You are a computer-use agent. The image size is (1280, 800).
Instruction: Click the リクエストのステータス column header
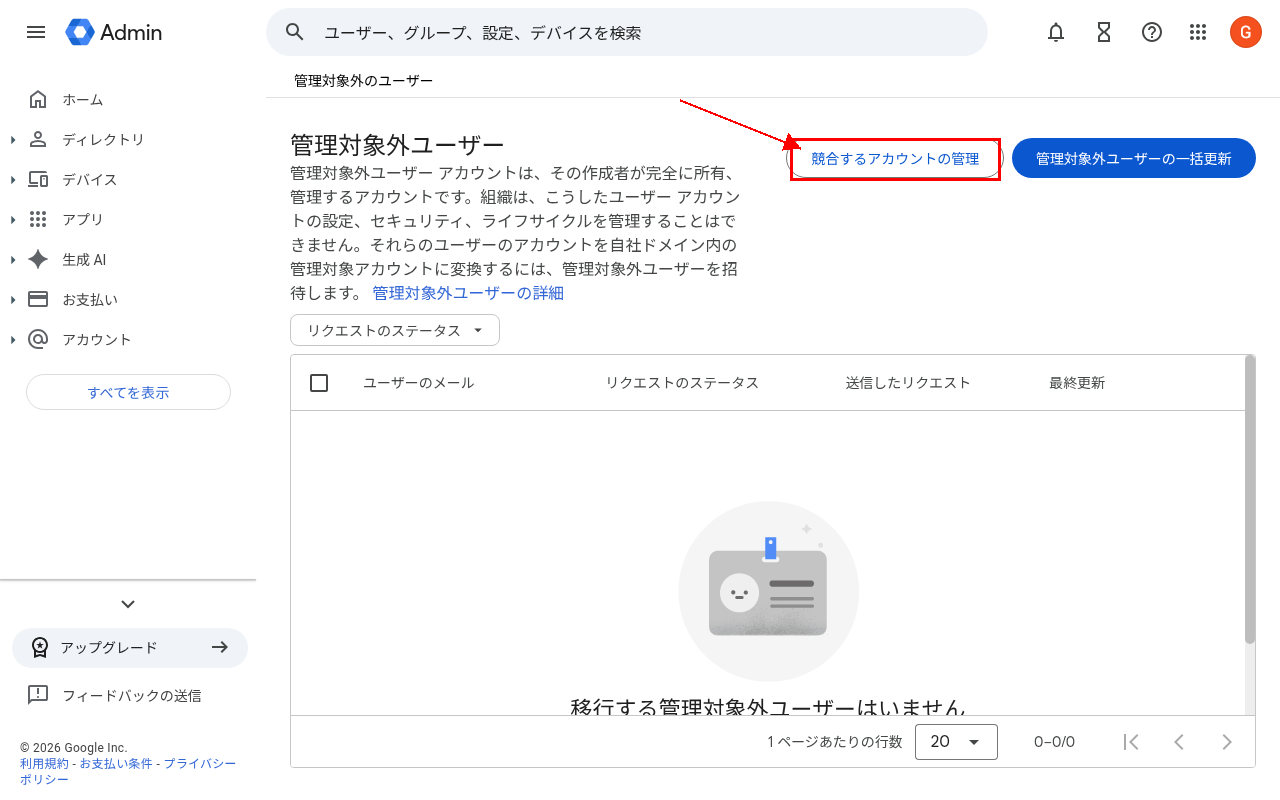point(682,383)
